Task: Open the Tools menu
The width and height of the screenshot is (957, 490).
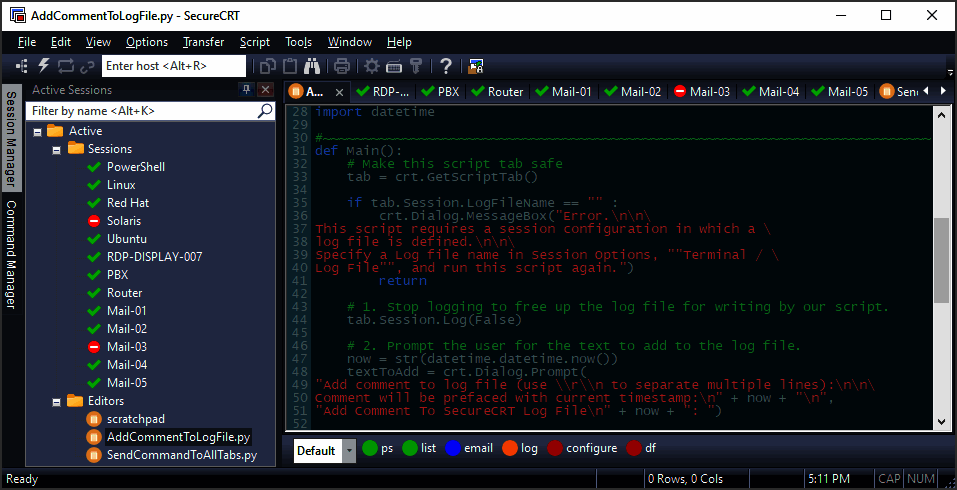Action: tap(298, 42)
